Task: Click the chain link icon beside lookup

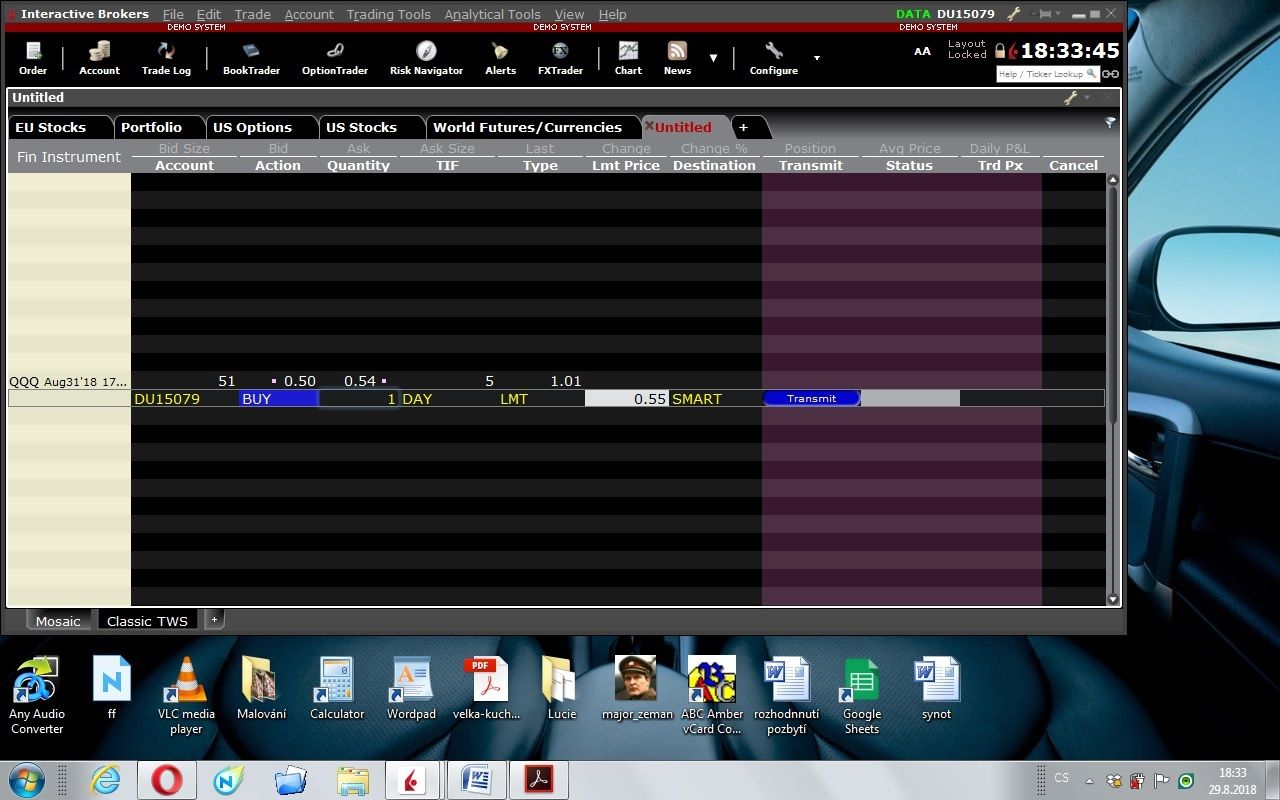Action: [x=1110, y=74]
